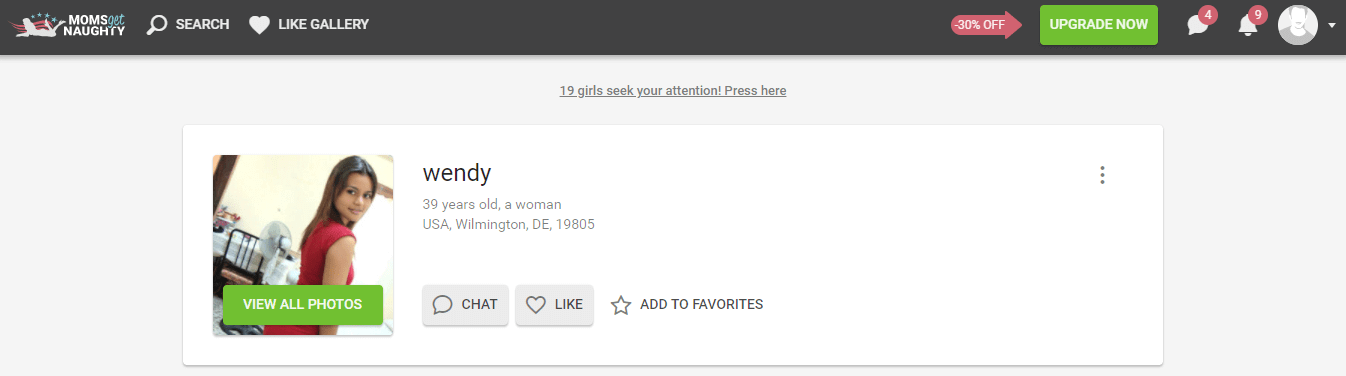Open the Search menu item
This screenshot has width=1346, height=376.
(188, 25)
